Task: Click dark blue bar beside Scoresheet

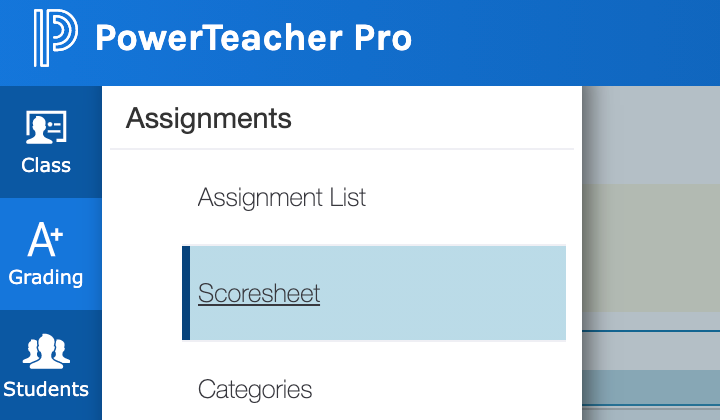Action: click(186, 293)
